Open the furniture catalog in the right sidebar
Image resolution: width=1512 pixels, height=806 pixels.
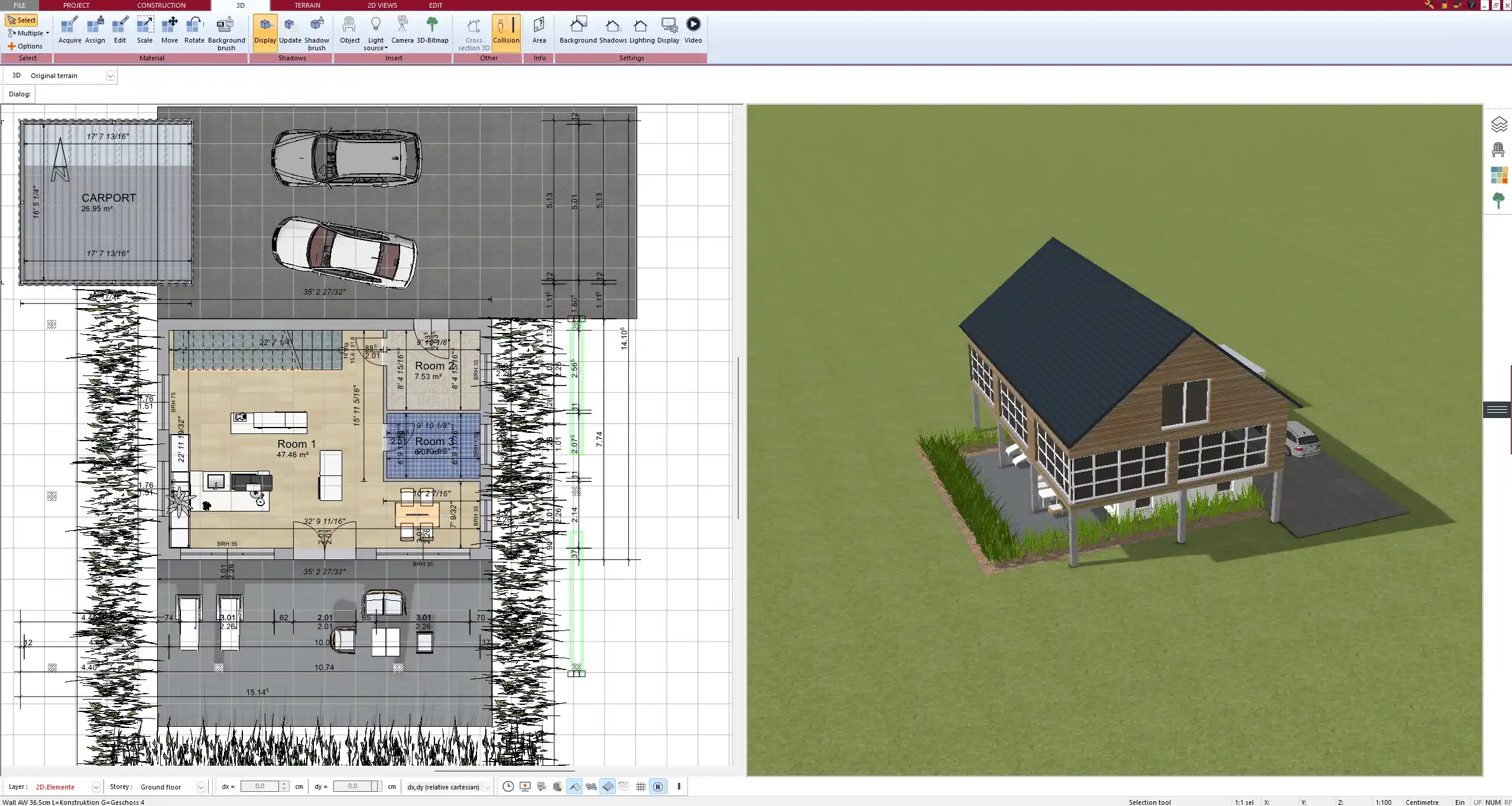(x=1498, y=149)
